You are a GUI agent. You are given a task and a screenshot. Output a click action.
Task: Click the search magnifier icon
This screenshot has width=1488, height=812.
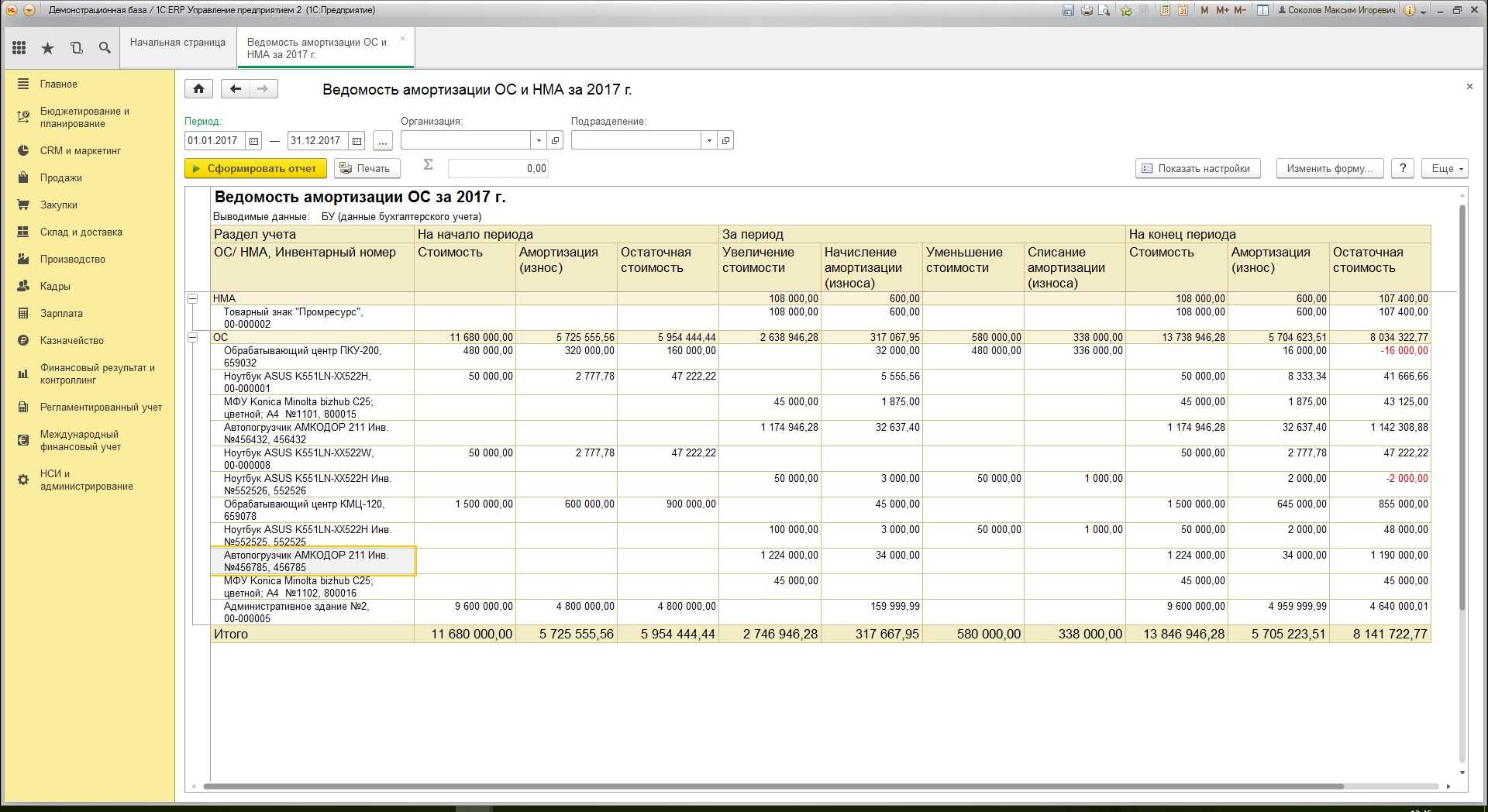[x=105, y=48]
